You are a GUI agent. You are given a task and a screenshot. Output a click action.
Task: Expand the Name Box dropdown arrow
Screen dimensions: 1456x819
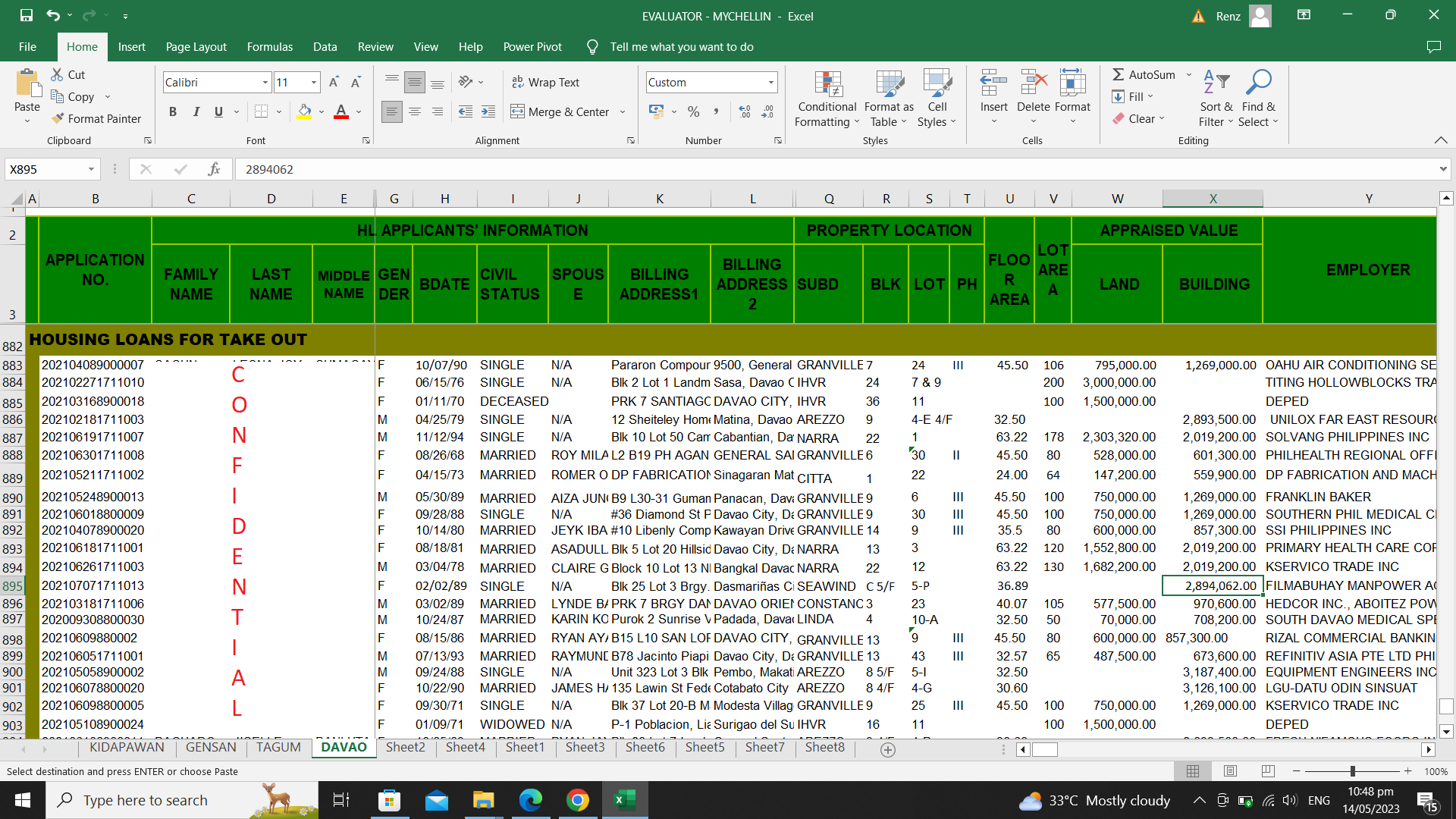[91, 169]
